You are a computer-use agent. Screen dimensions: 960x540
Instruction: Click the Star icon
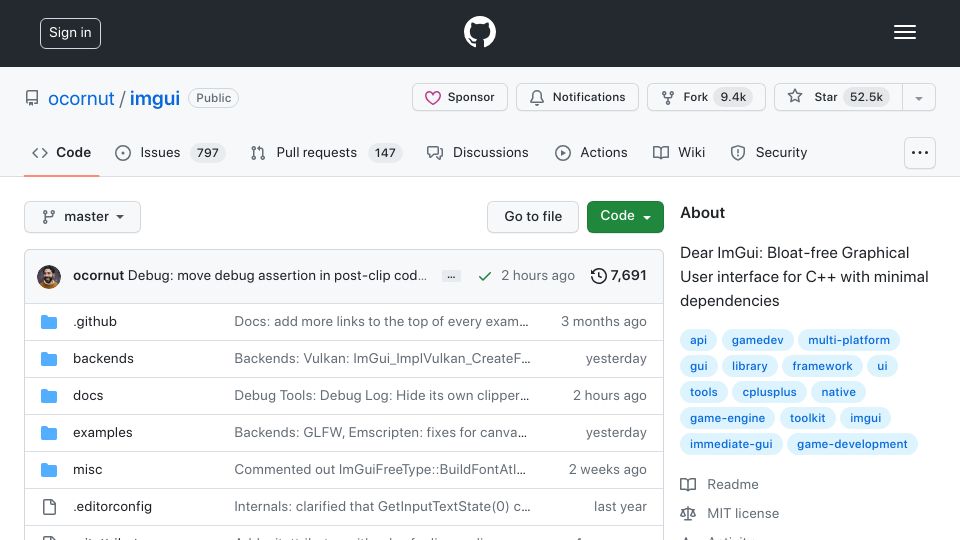(x=795, y=96)
